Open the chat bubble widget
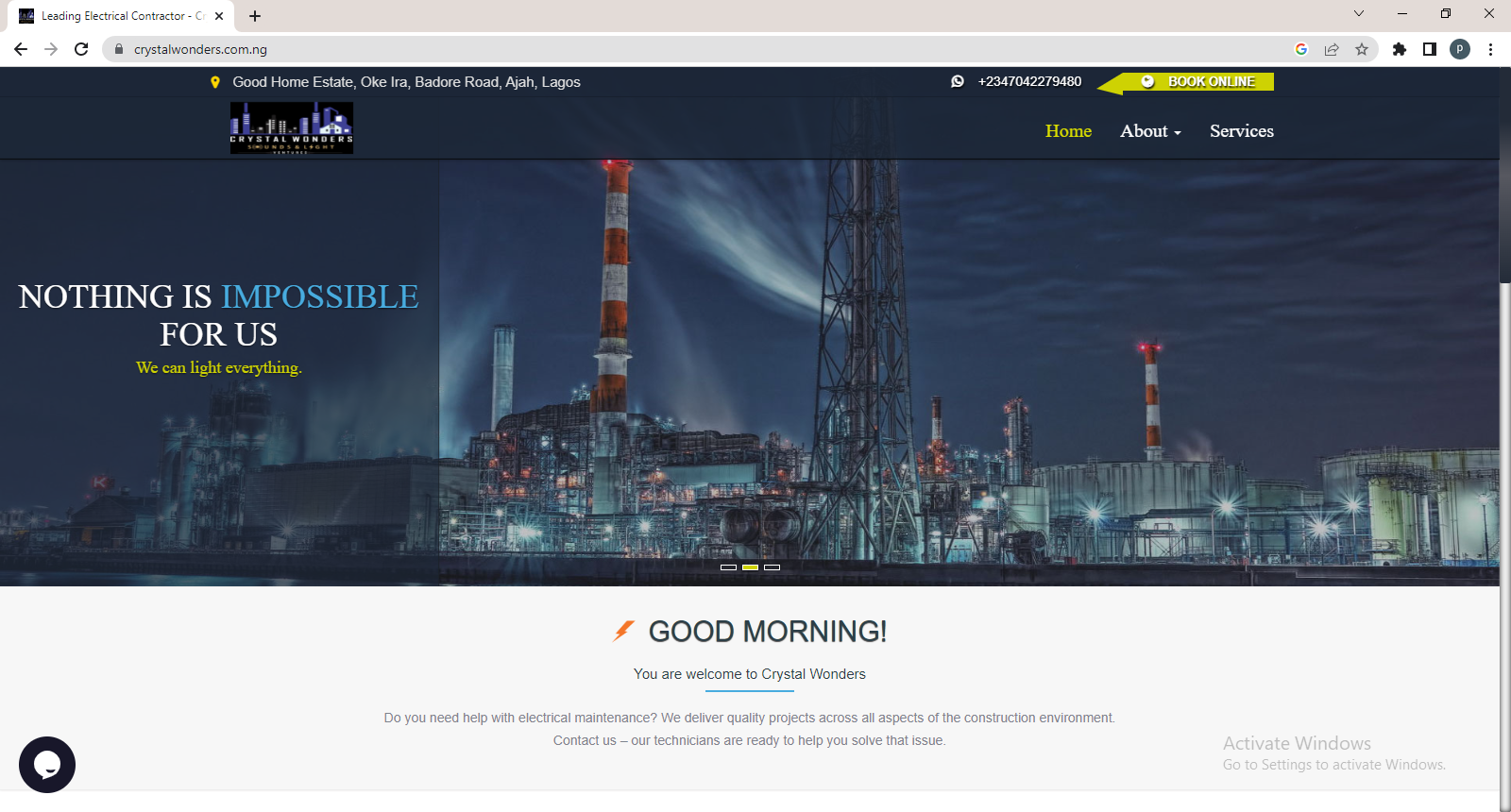The image size is (1511, 812). tap(47, 765)
